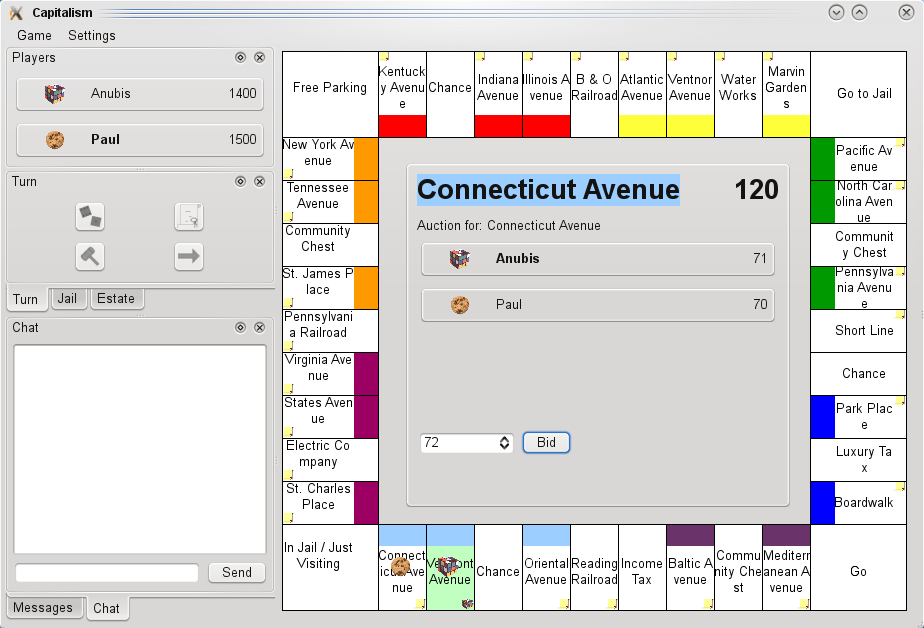Select the Illinois Avenue square

[x=546, y=94]
